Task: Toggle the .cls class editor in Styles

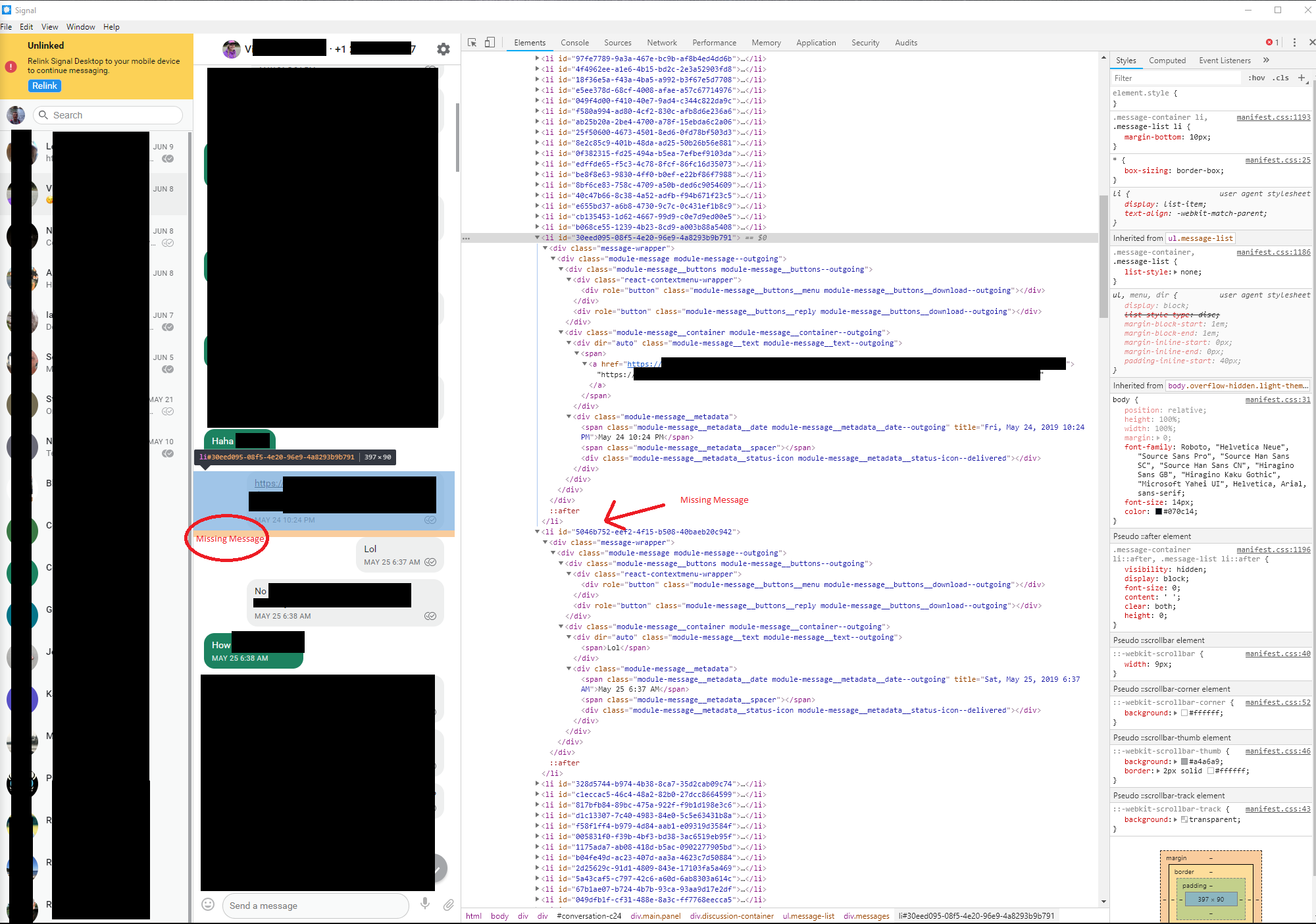Action: 1280,78
